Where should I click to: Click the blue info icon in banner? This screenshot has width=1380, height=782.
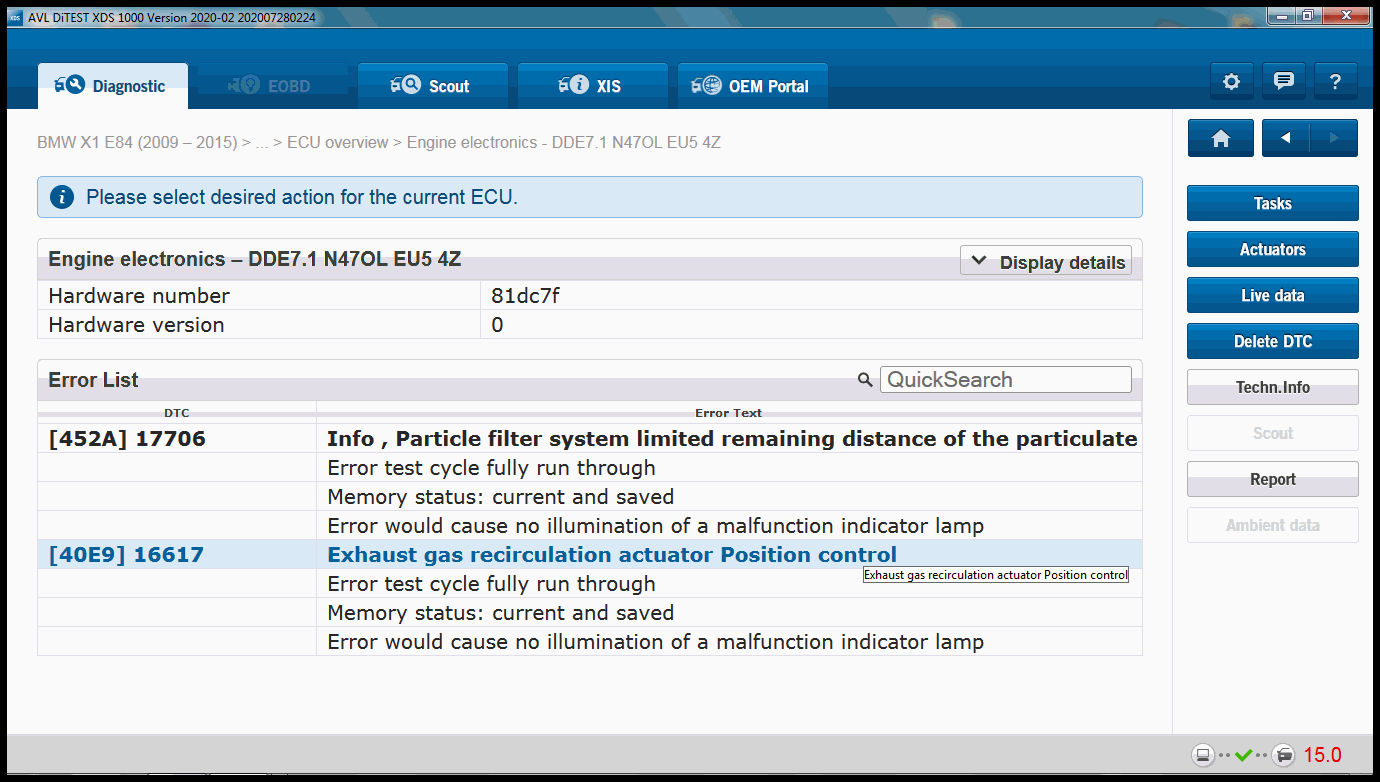pos(61,197)
